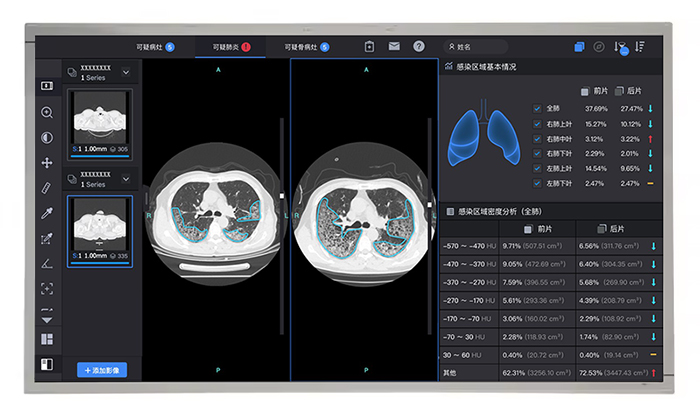Click the 添加影像 button

tap(102, 370)
